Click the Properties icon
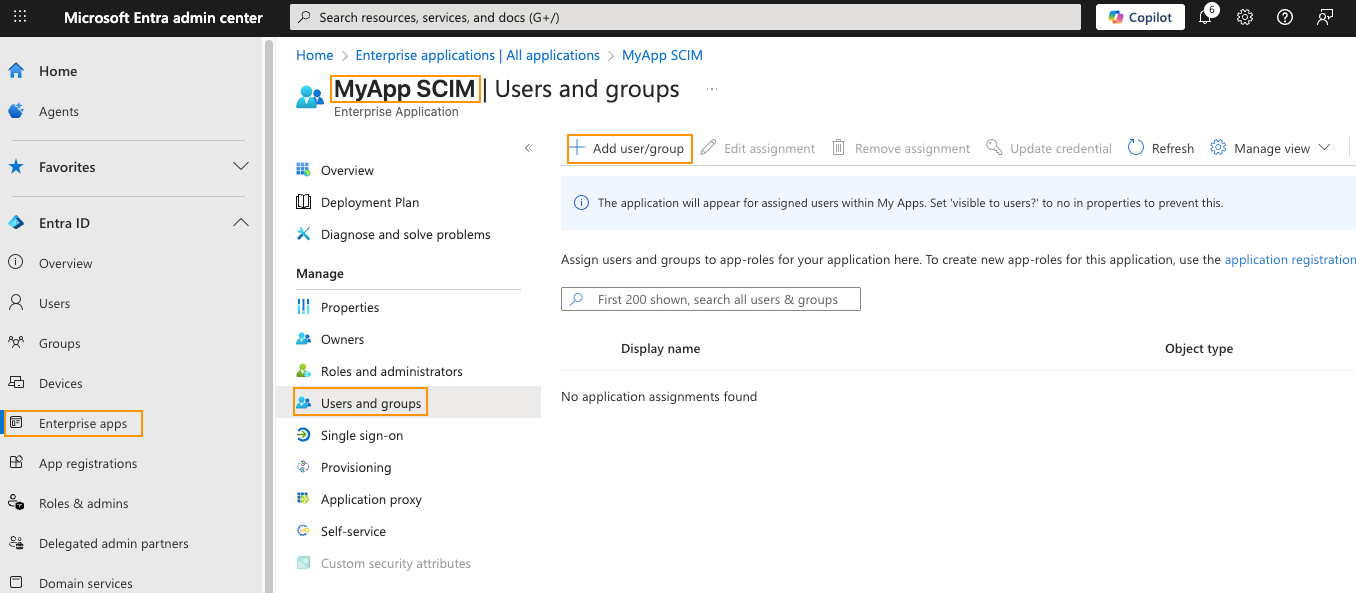Viewport: 1356px width, 593px height. [304, 307]
